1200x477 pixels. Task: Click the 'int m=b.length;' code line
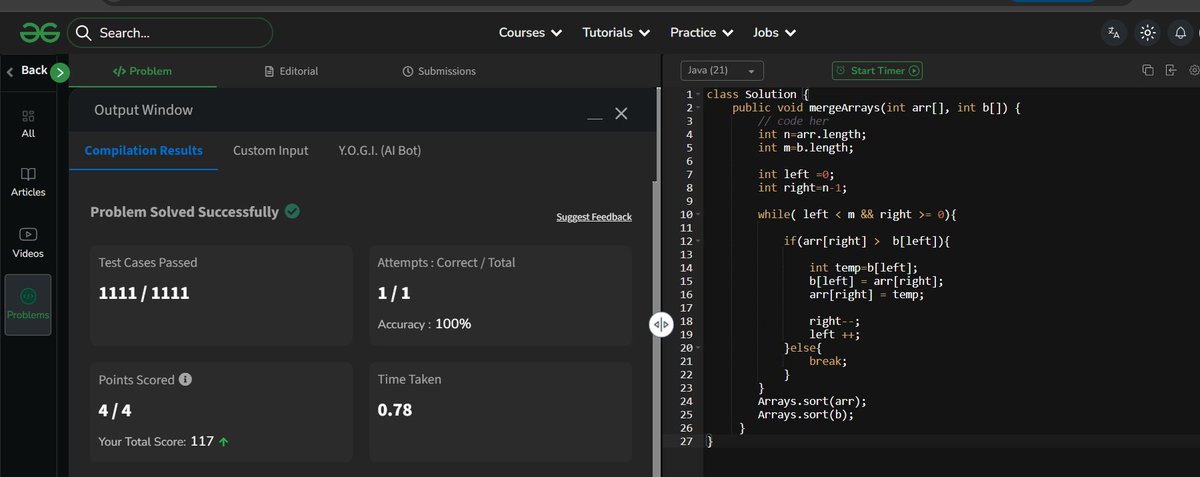(x=806, y=148)
